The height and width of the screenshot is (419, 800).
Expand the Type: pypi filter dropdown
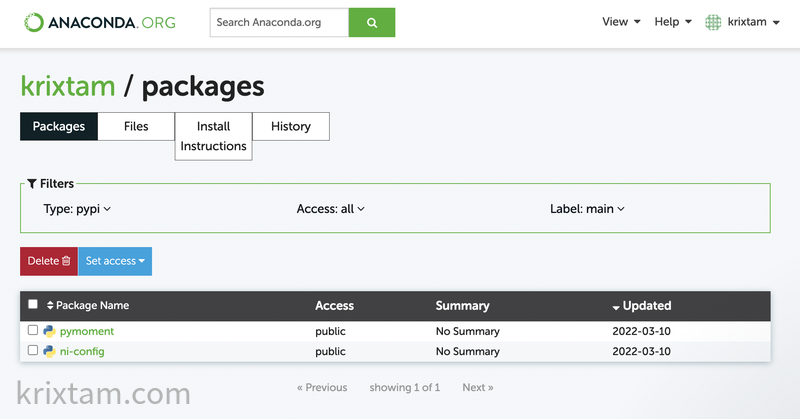point(77,209)
